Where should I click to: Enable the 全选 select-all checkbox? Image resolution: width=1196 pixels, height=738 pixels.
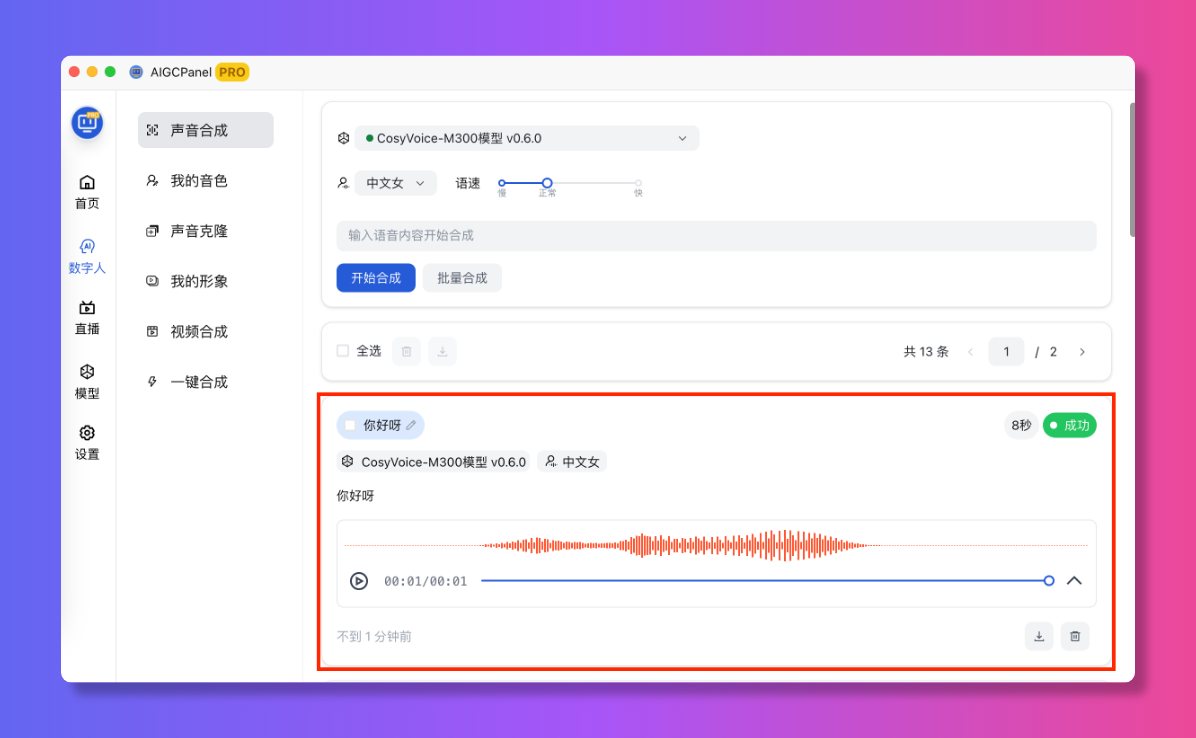click(x=342, y=351)
